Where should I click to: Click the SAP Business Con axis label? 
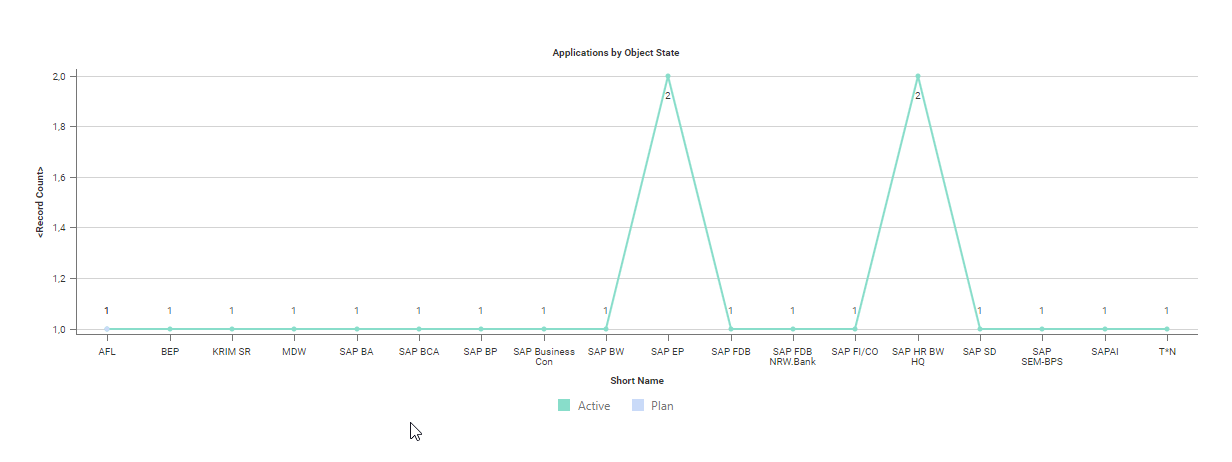pos(544,357)
